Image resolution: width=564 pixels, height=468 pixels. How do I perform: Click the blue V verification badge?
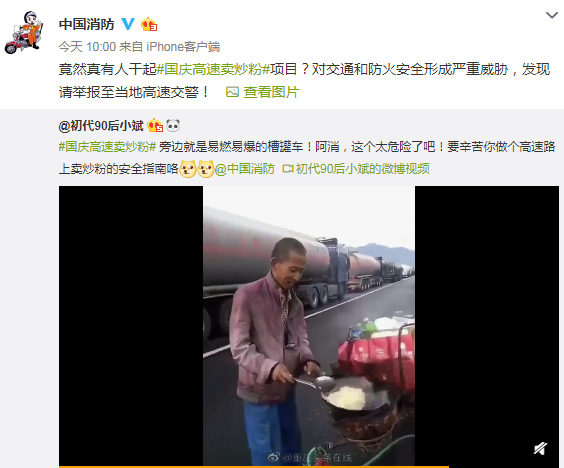tap(128, 24)
